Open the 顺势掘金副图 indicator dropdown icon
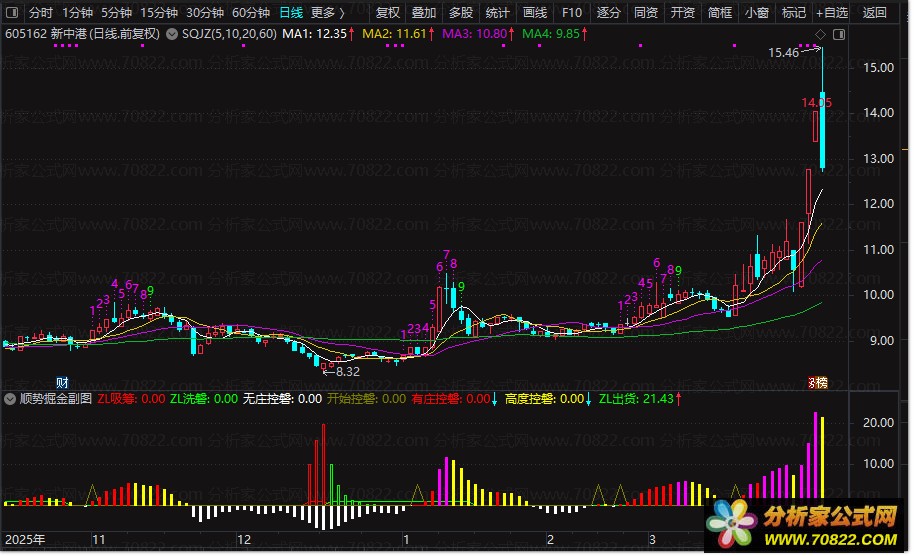The width and height of the screenshot is (914, 556). point(10,399)
